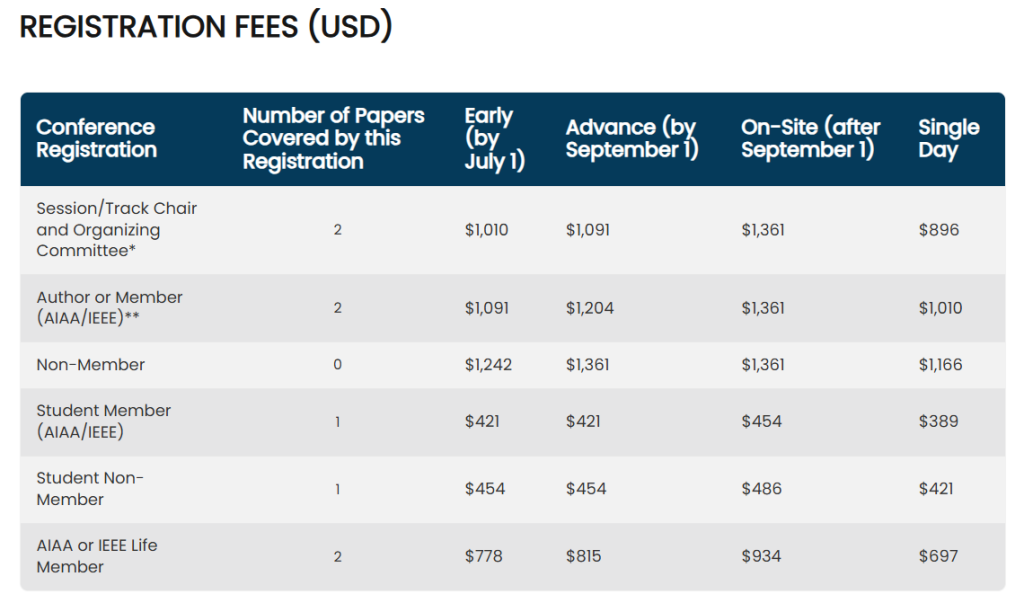
Task: Select the Student Member (AIAA/IEEE) row label
Action: click(x=103, y=422)
